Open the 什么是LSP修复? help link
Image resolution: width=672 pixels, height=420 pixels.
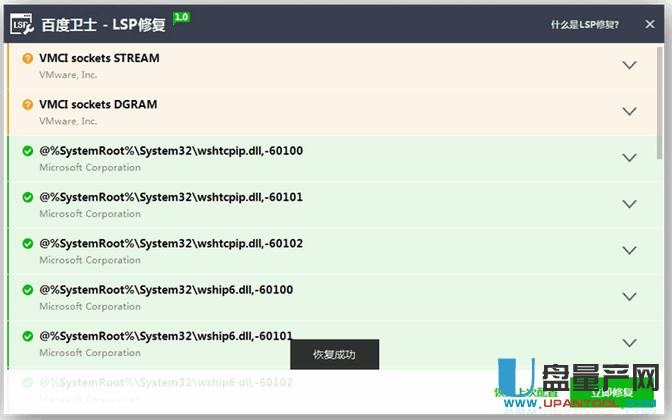[x=584, y=24]
